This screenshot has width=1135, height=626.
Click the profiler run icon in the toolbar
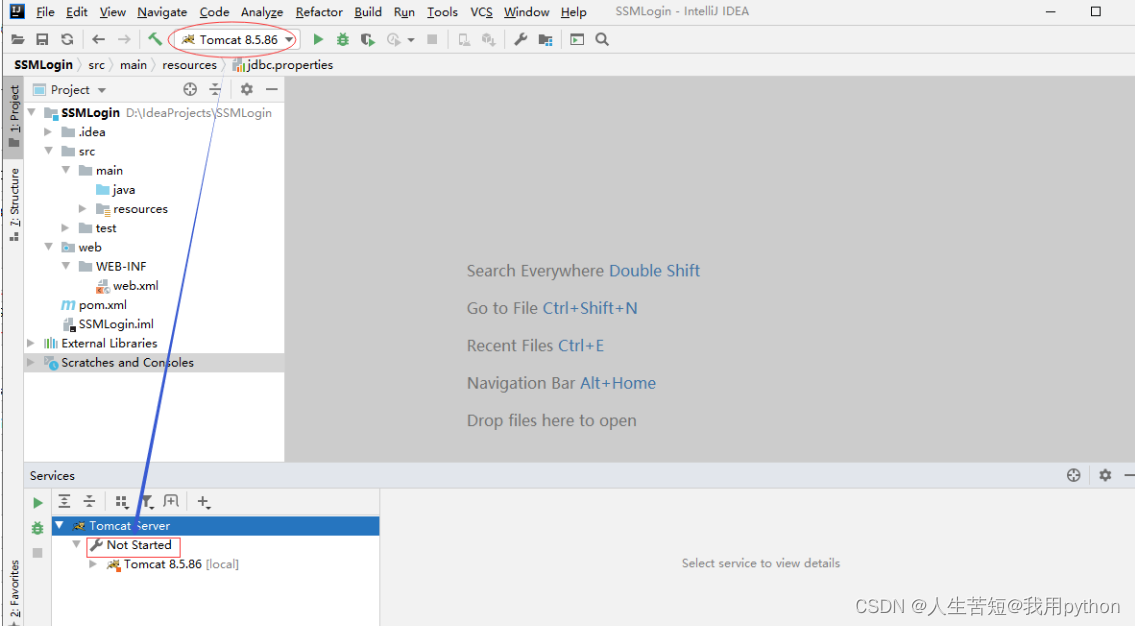tap(393, 40)
